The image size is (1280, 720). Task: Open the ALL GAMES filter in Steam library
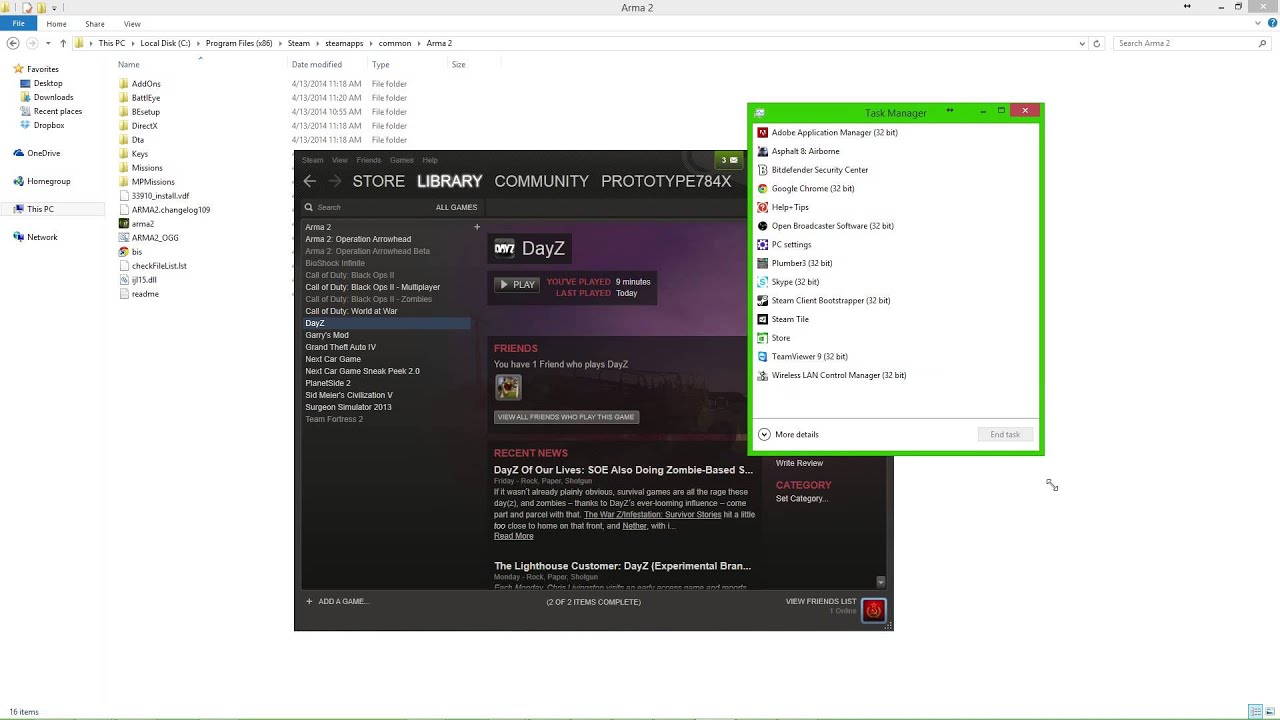pyautogui.click(x=456, y=207)
